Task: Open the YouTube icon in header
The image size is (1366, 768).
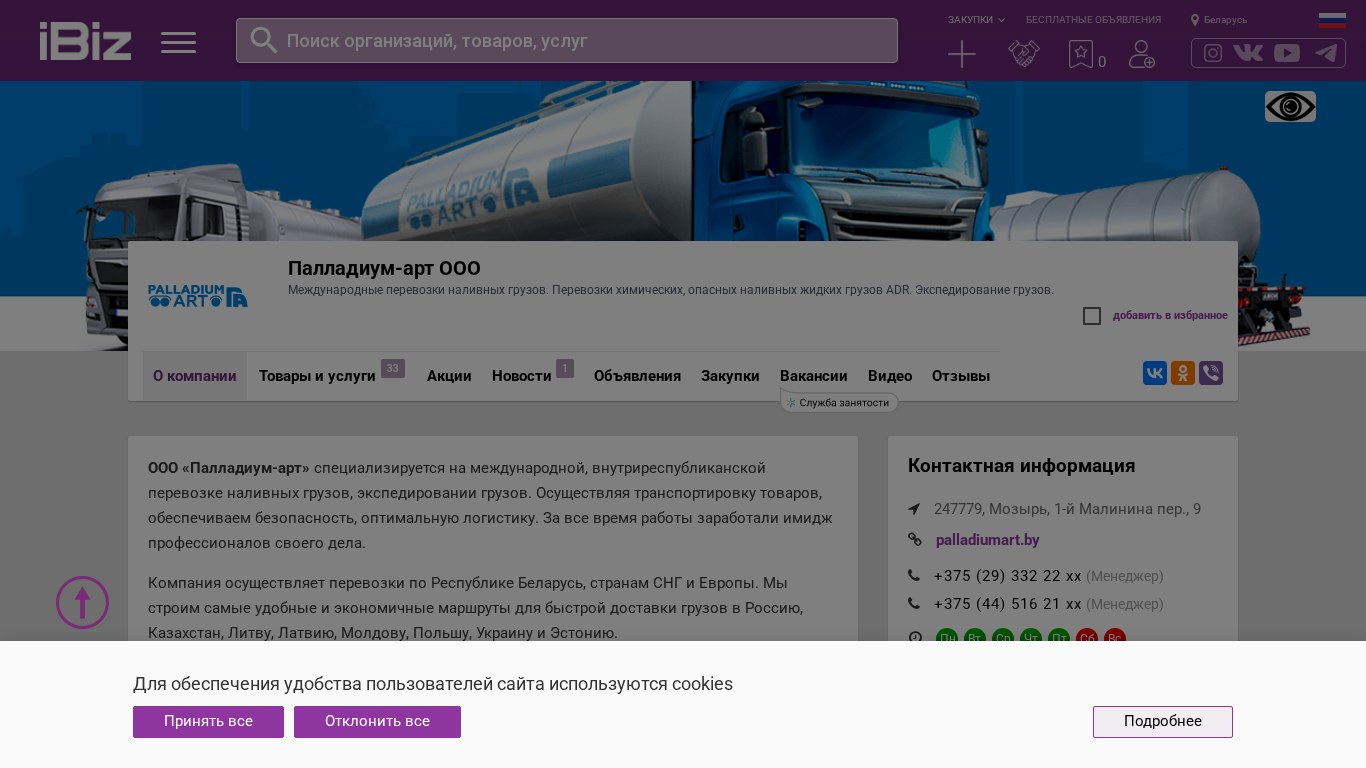Action: point(1287,53)
